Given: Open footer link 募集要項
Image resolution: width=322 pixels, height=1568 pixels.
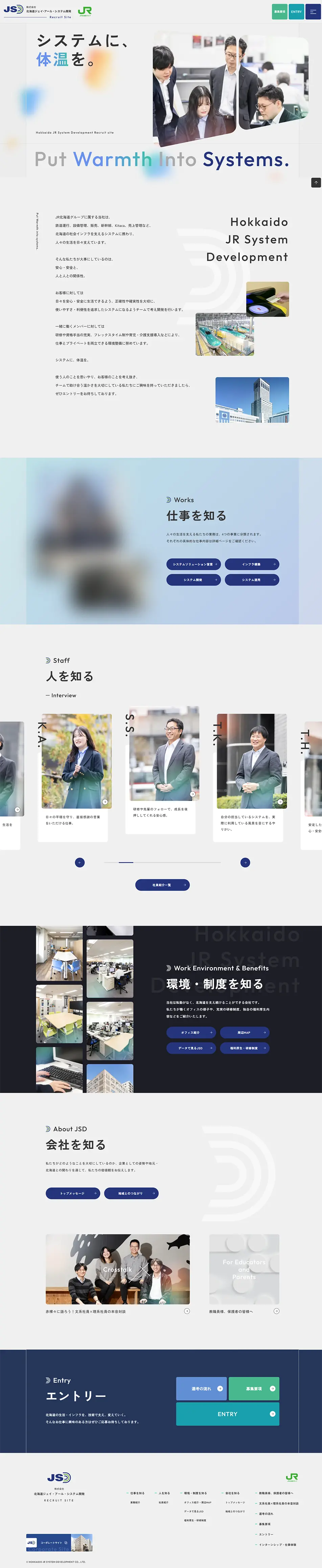Looking at the screenshot, I should coord(265,1524).
